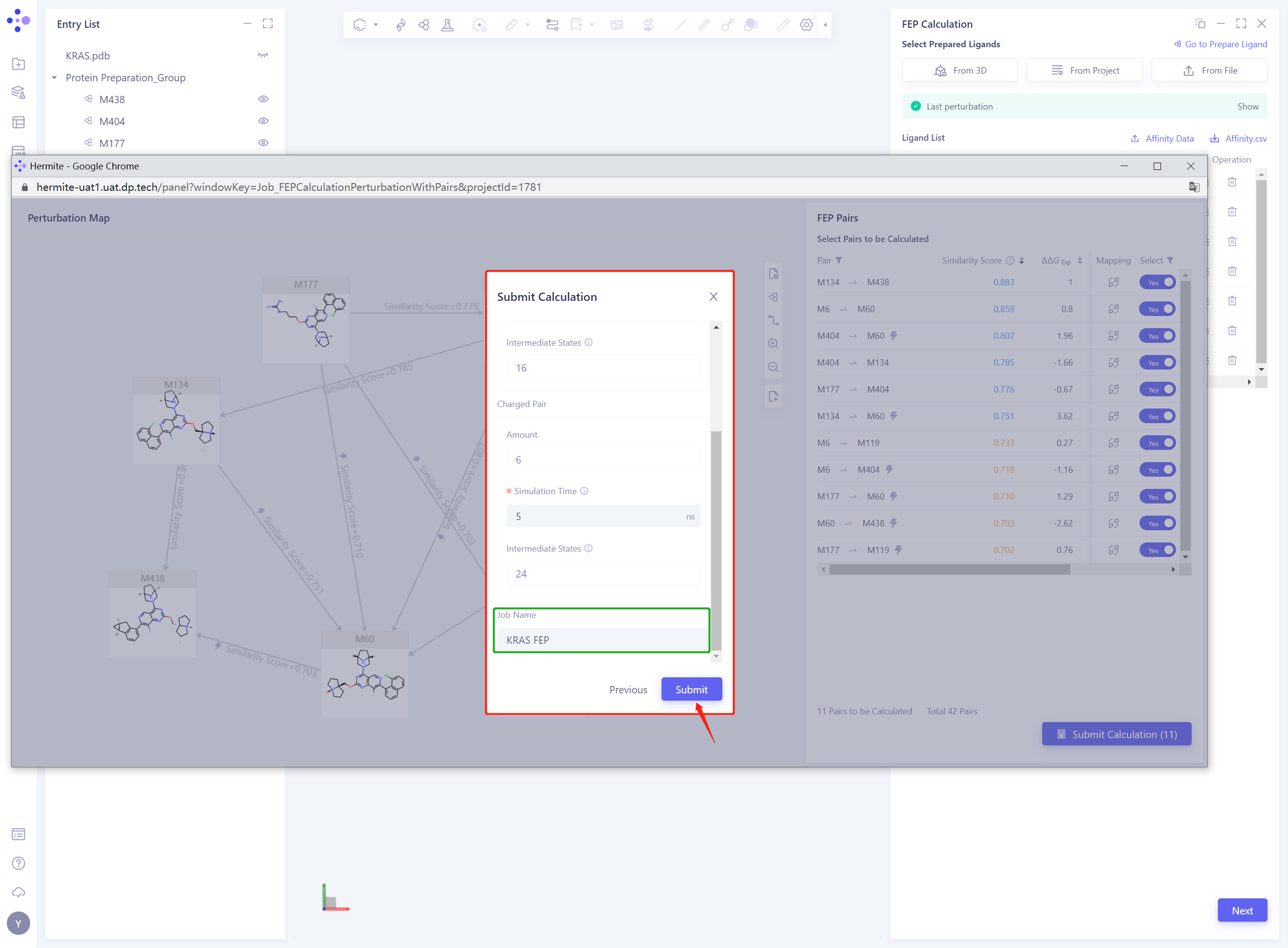Screen dimensions: 1288x948
Task: Toggle visibility of M438 in Entry List
Action: 263,99
